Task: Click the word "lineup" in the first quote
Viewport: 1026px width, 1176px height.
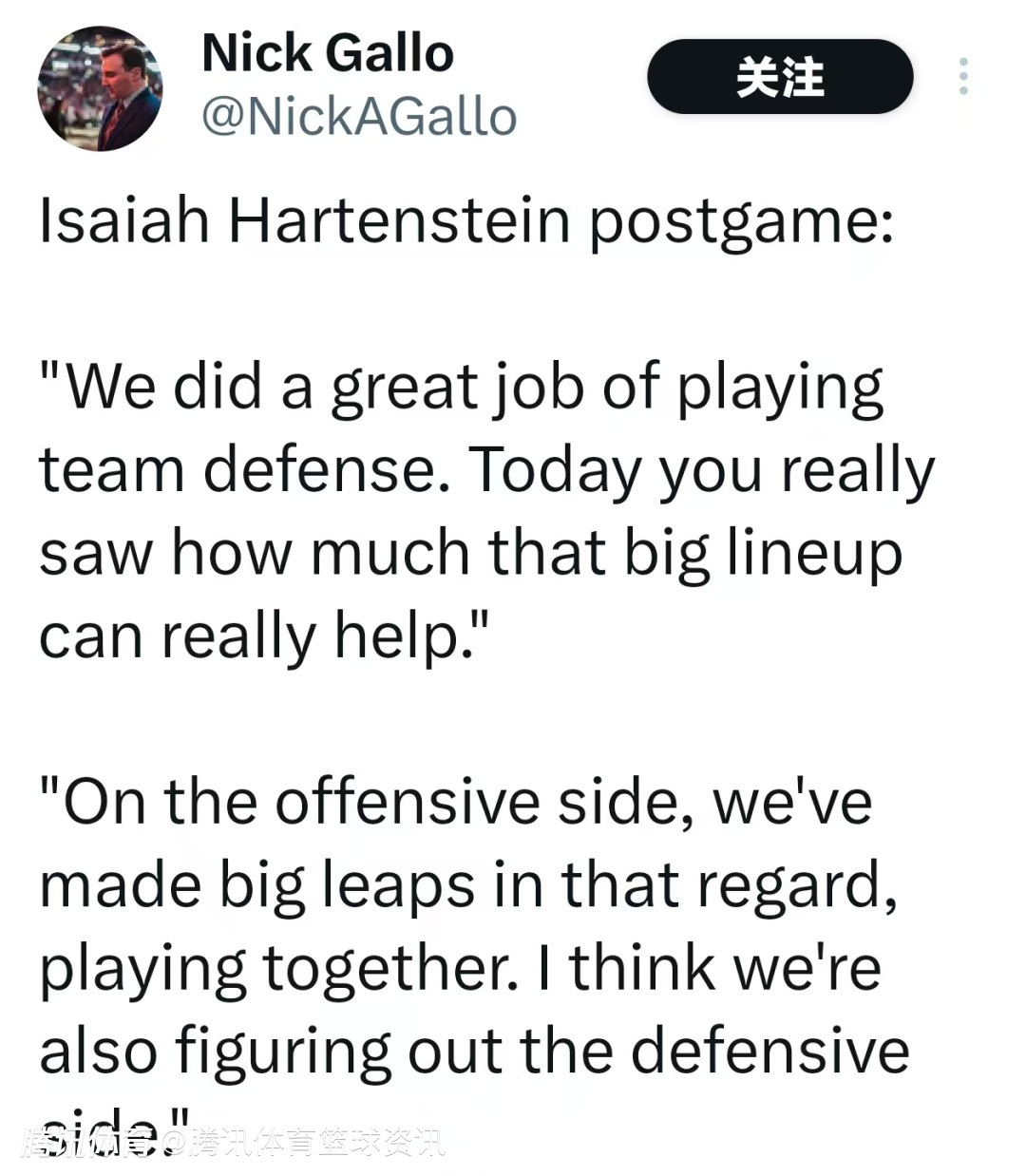Action: [x=814, y=554]
